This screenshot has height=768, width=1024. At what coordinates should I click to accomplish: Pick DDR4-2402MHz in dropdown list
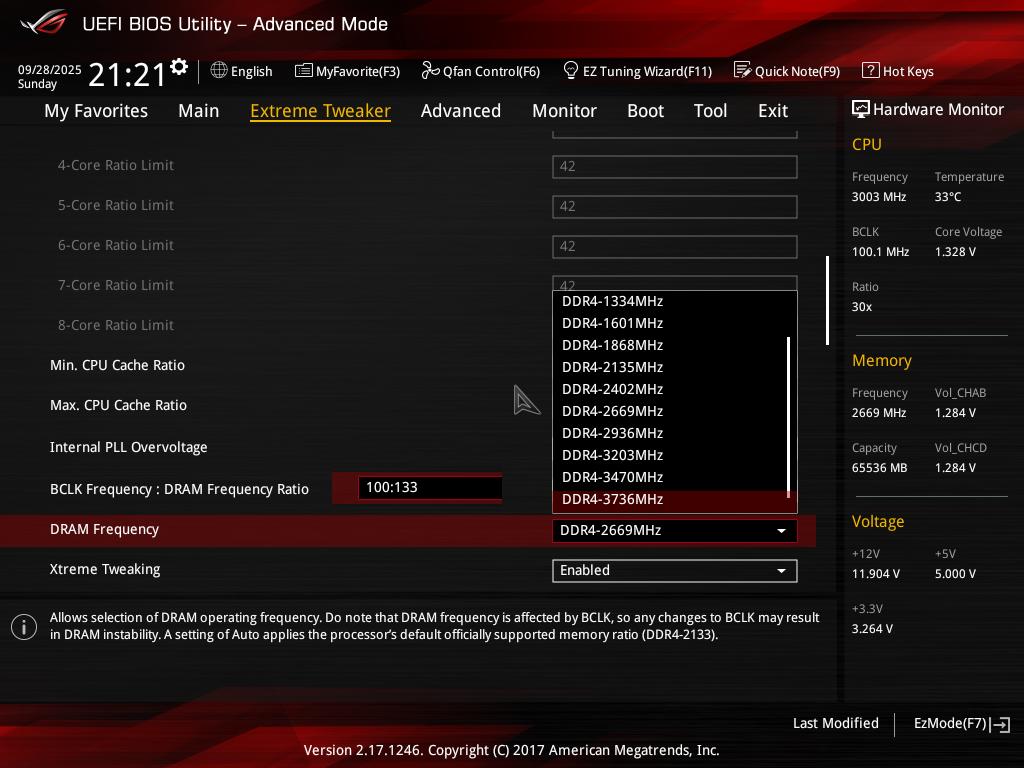[x=670, y=389]
